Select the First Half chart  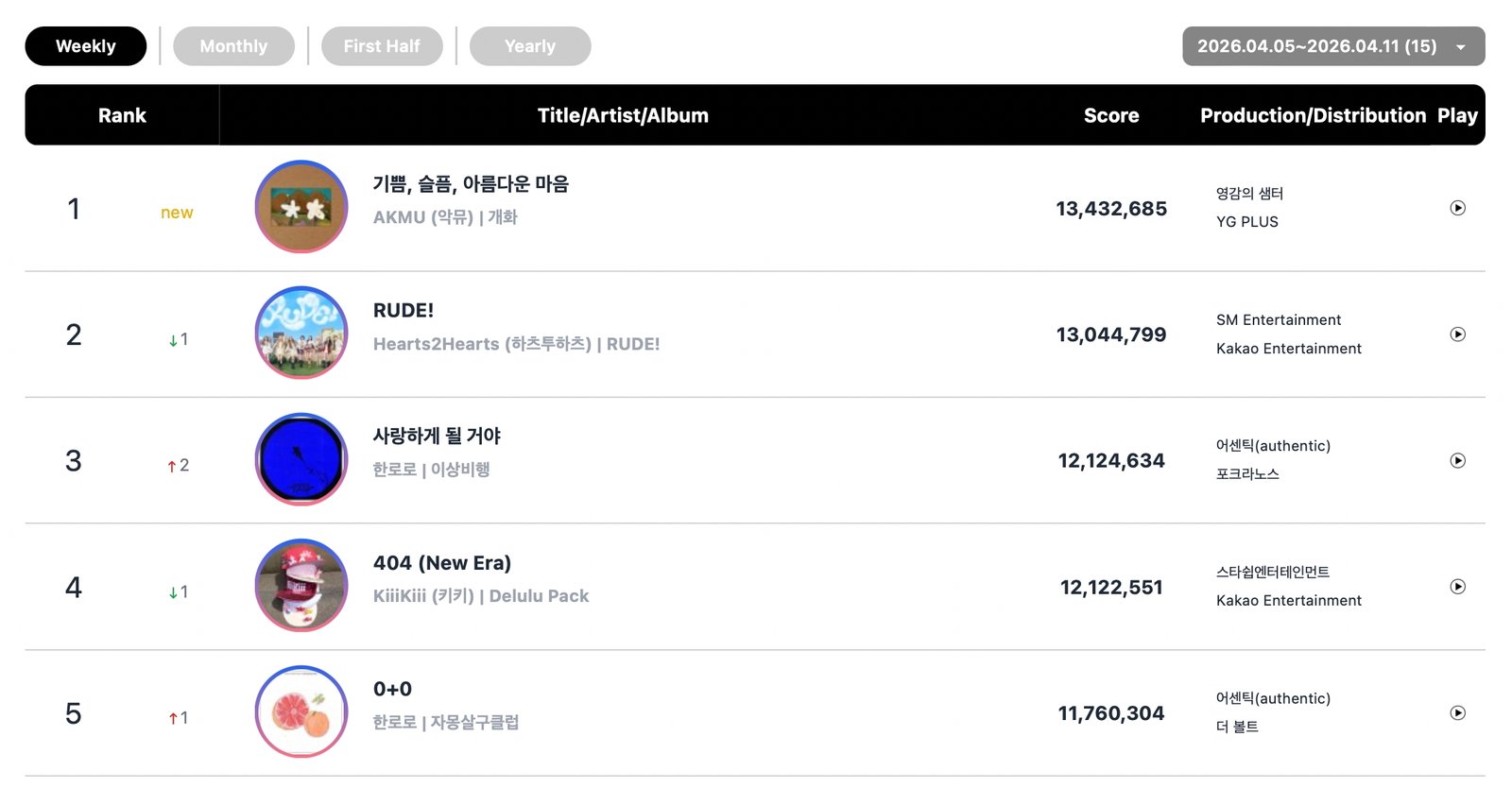point(382,45)
